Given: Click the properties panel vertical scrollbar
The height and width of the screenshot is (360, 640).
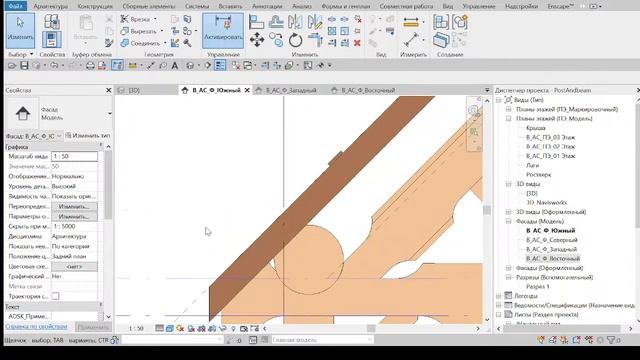Looking at the screenshot, I should tap(108, 186).
